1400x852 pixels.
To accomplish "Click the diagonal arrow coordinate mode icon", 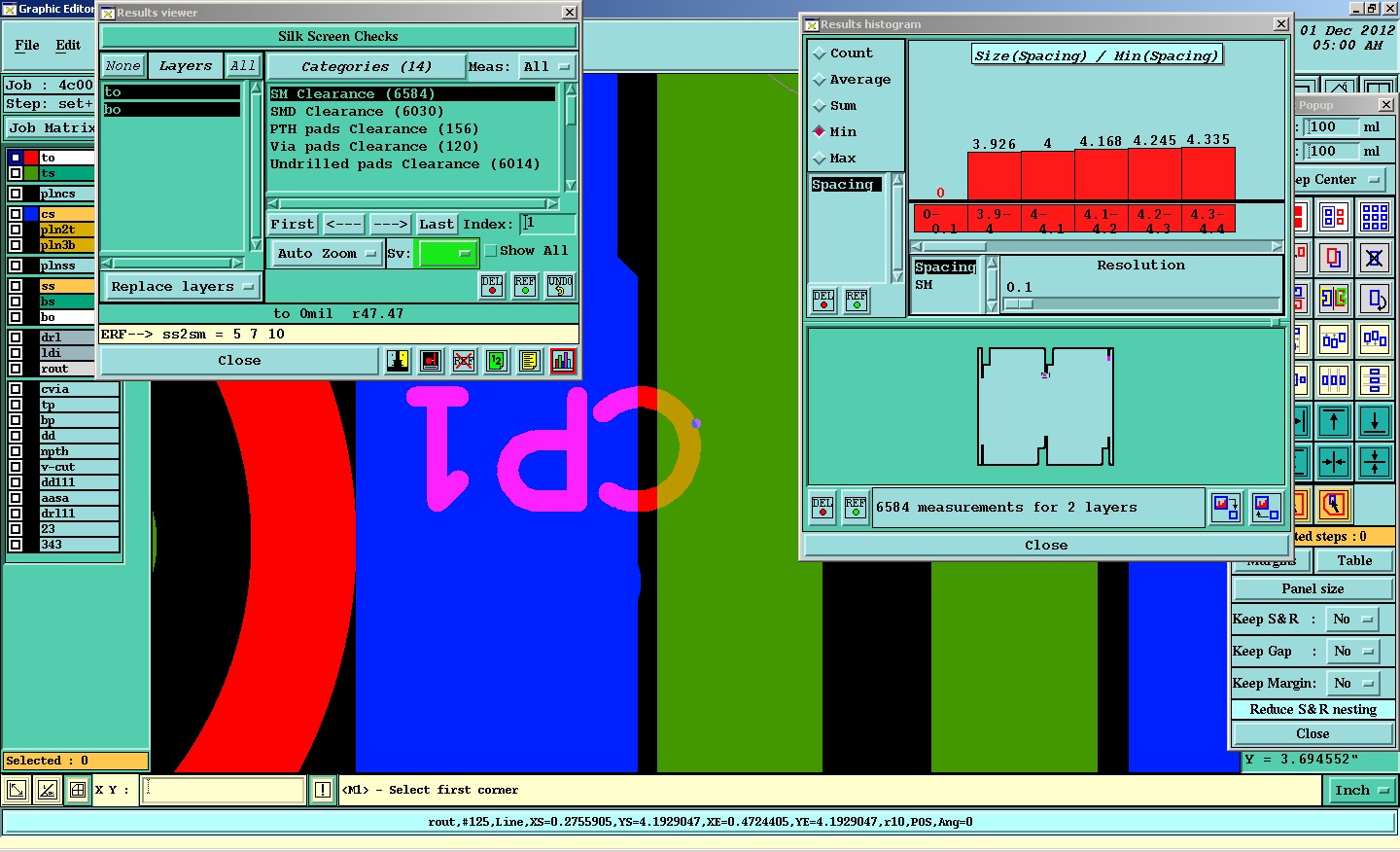I will click(x=17, y=790).
